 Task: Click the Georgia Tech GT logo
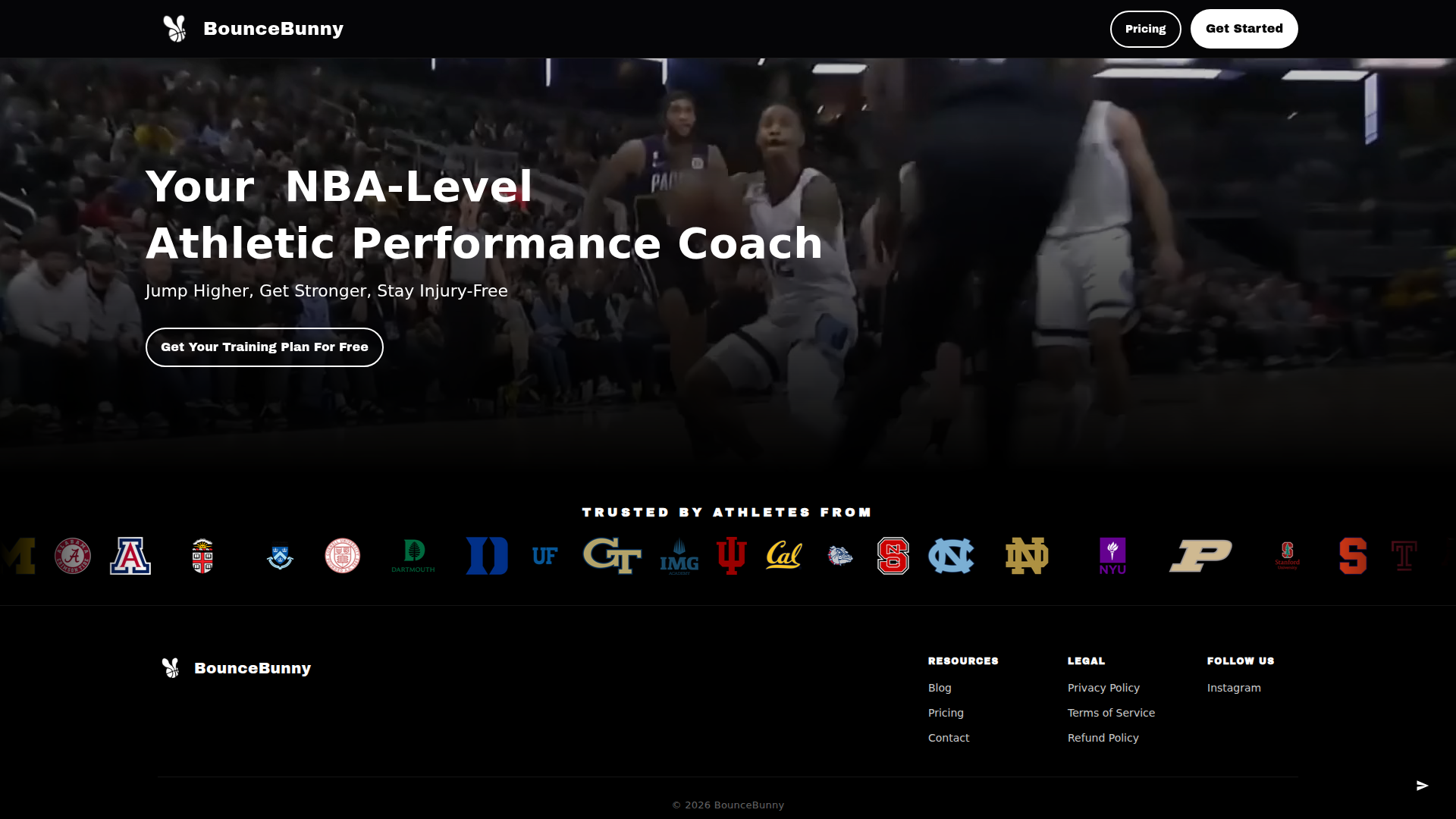[612, 556]
